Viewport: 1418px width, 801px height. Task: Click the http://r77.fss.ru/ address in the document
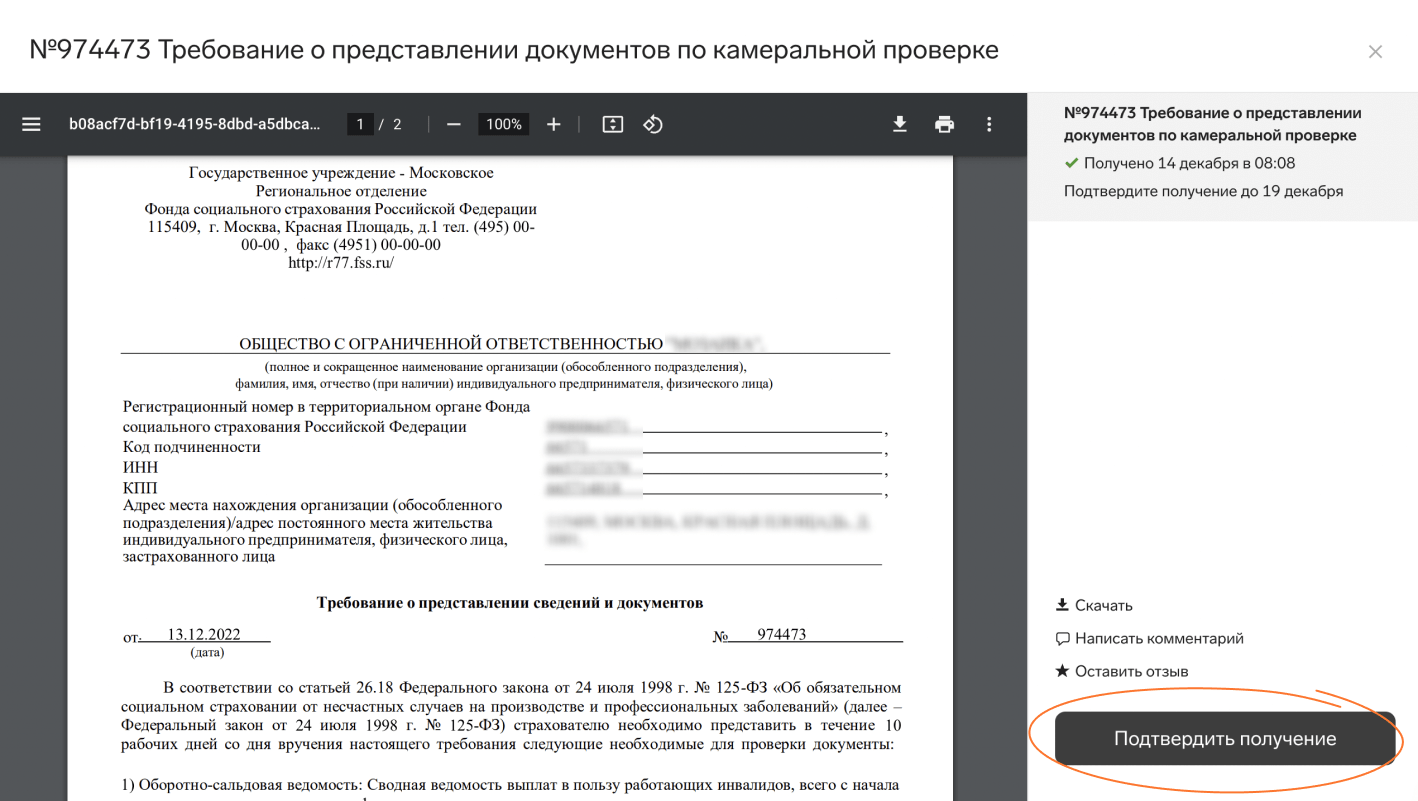pyautogui.click(x=341, y=263)
